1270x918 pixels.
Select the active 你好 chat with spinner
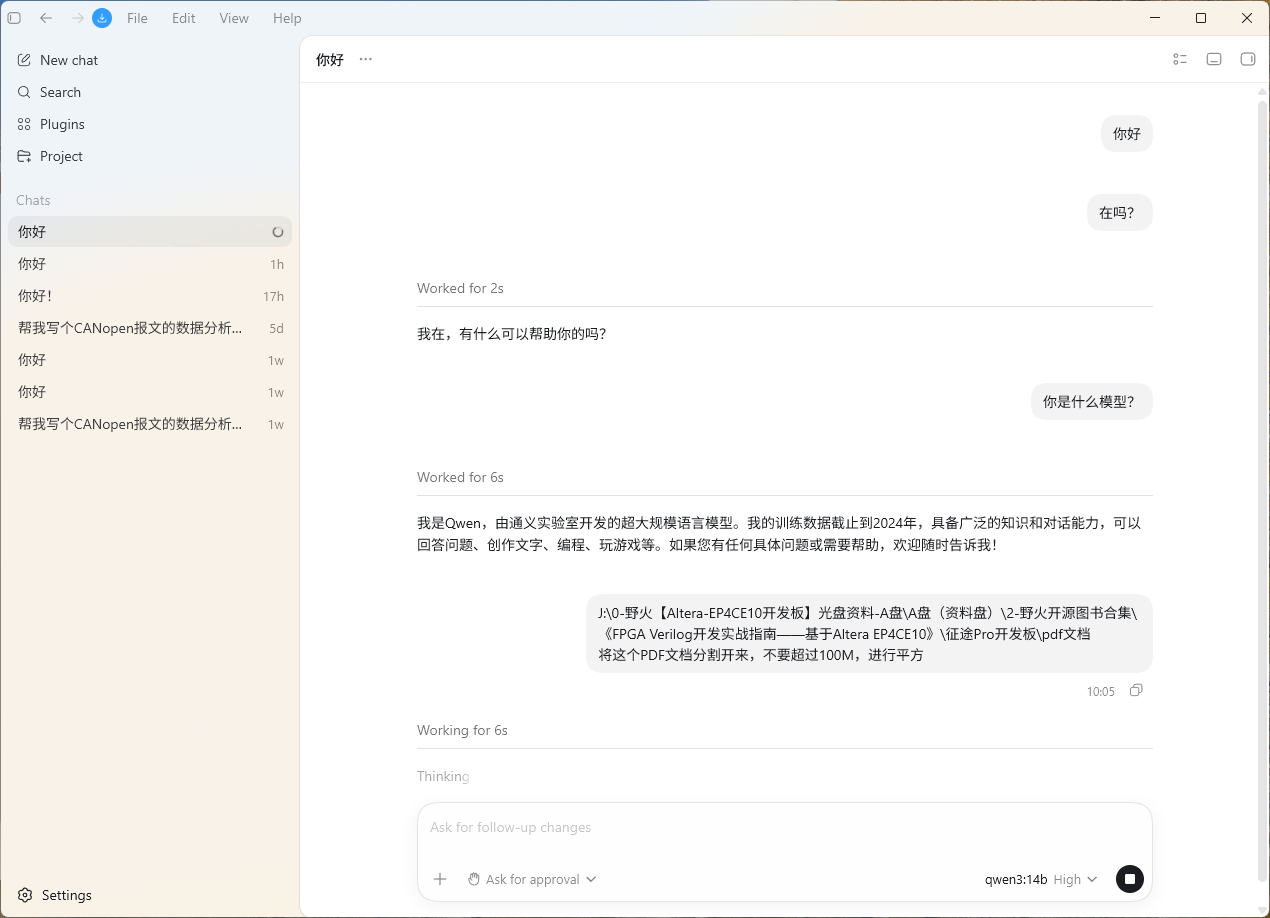click(150, 232)
